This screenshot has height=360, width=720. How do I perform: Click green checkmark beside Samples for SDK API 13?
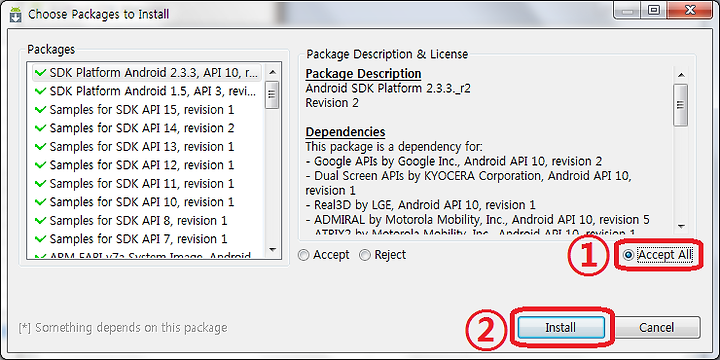click(40, 146)
